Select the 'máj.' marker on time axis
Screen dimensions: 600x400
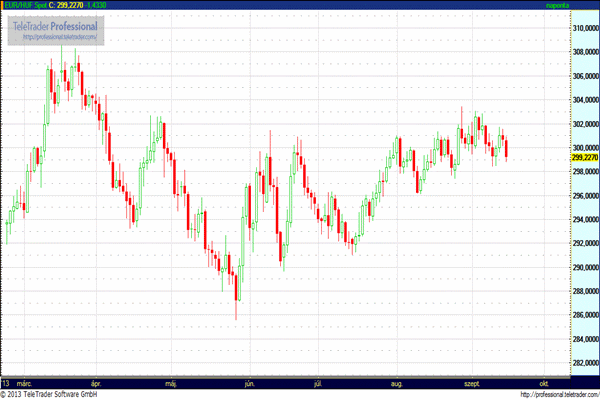point(170,383)
